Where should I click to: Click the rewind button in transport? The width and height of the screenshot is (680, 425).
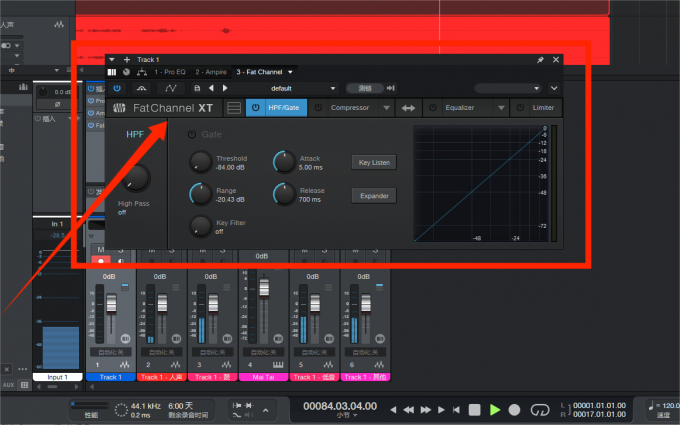coord(408,409)
